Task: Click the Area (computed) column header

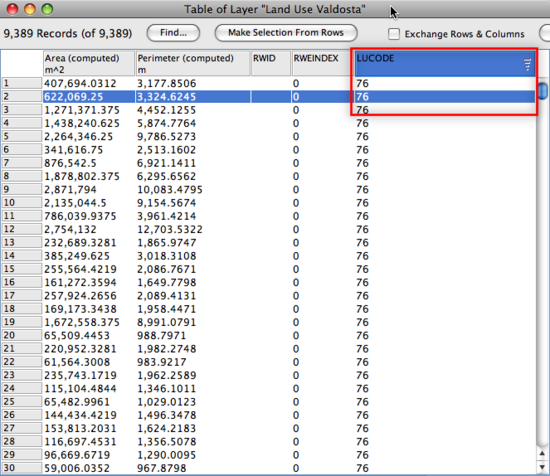Action: point(89,63)
